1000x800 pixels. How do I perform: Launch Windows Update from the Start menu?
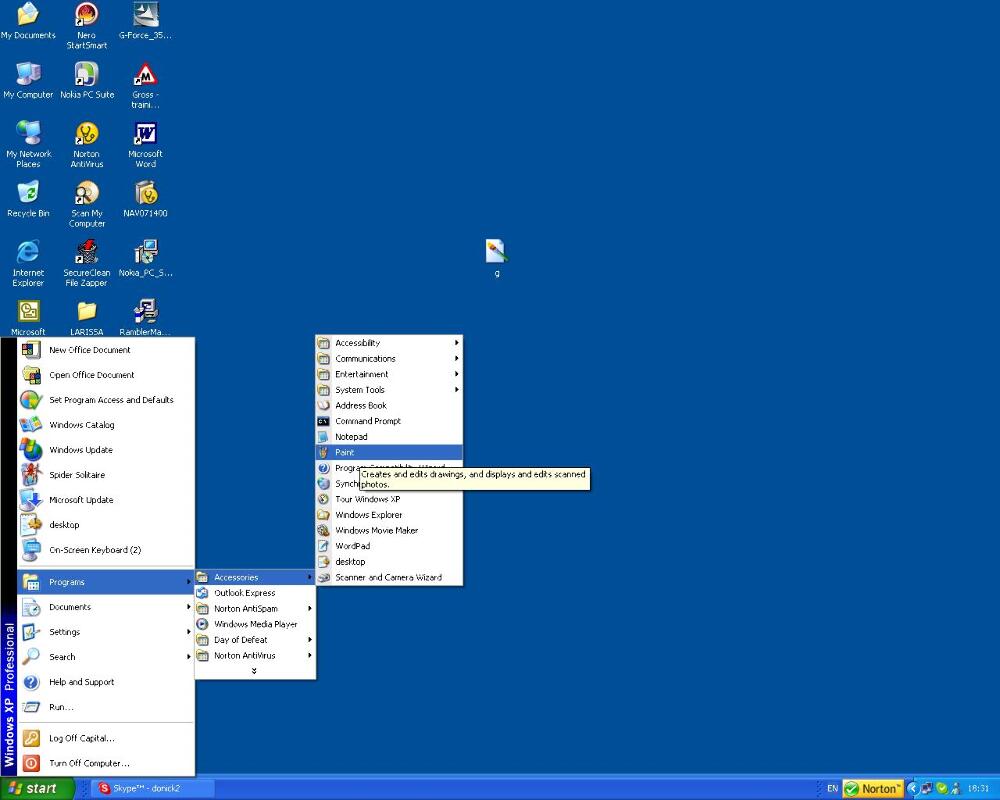click(106, 449)
